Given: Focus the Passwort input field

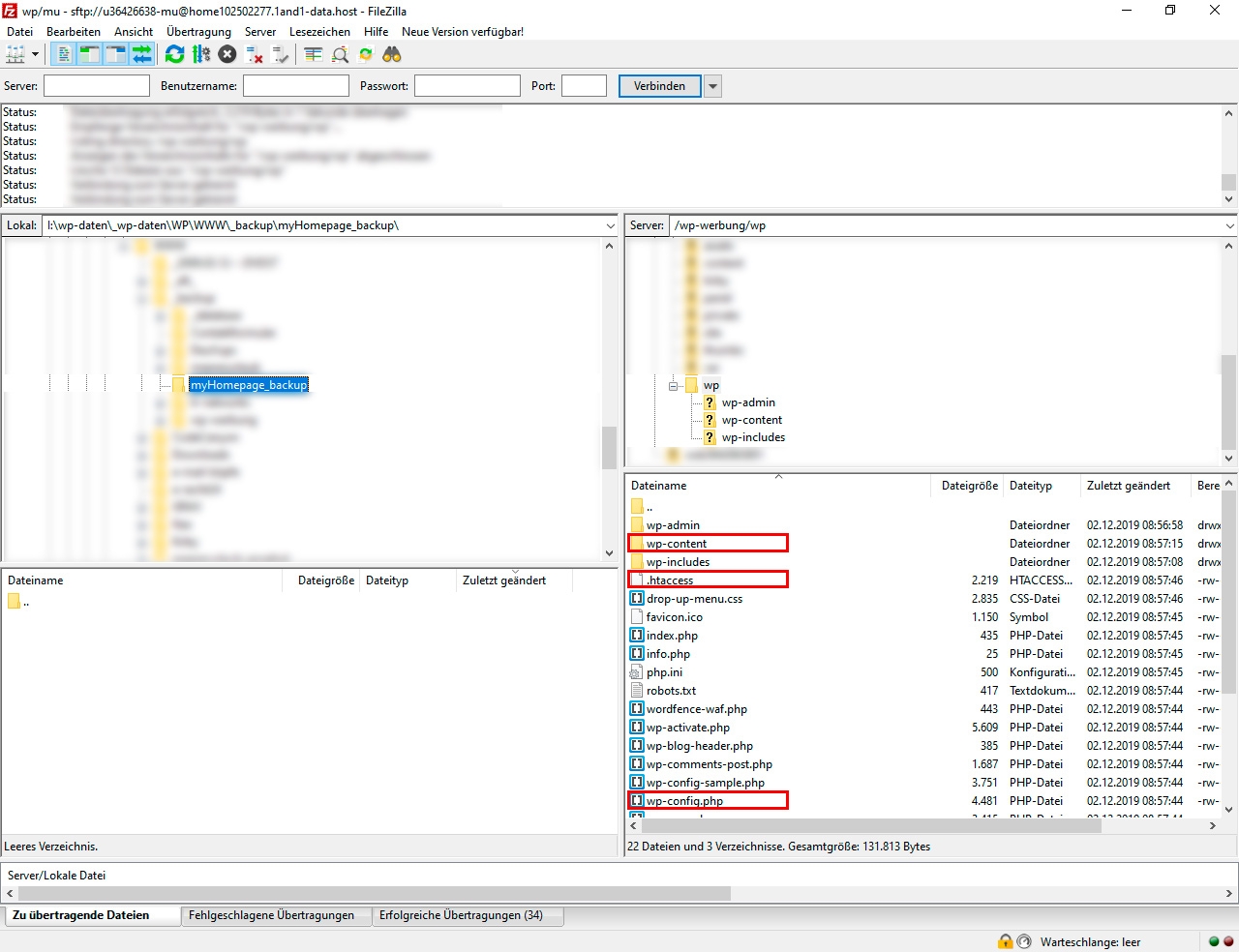Looking at the screenshot, I should pyautogui.click(x=468, y=86).
